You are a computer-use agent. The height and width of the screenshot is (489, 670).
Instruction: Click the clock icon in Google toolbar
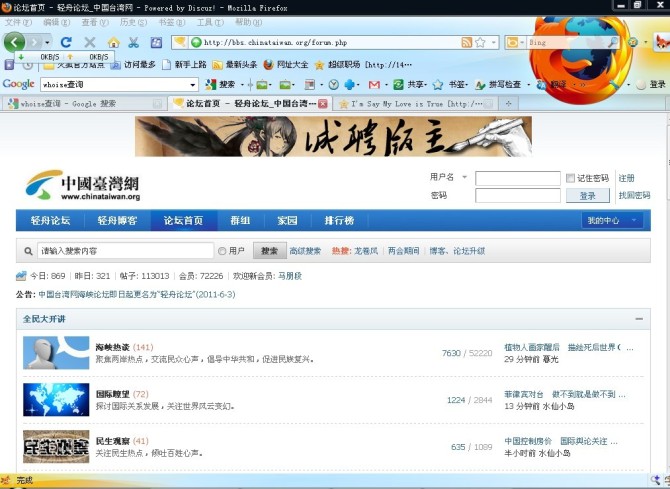point(334,85)
